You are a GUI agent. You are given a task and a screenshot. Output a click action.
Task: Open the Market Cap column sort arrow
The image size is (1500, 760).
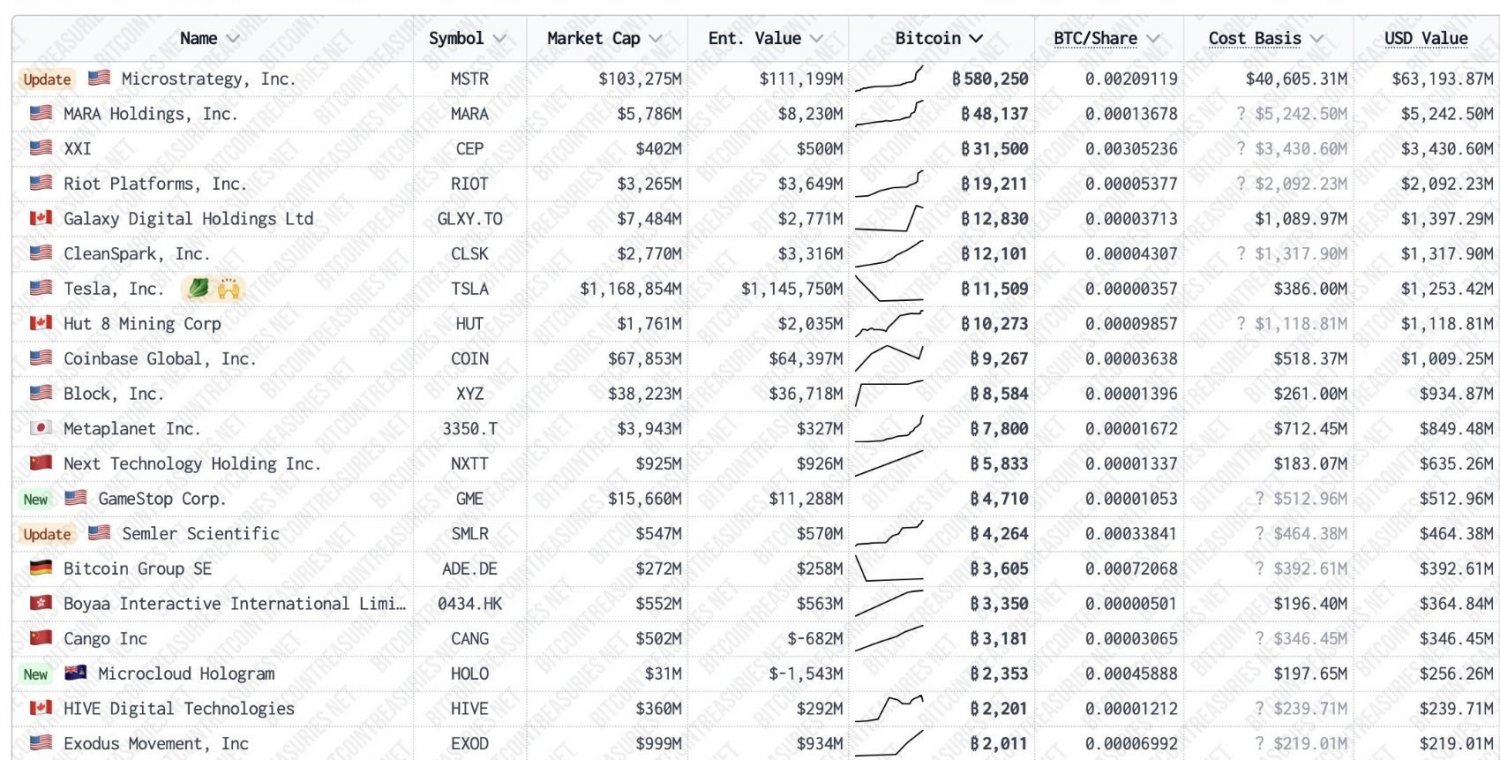[x=656, y=38]
